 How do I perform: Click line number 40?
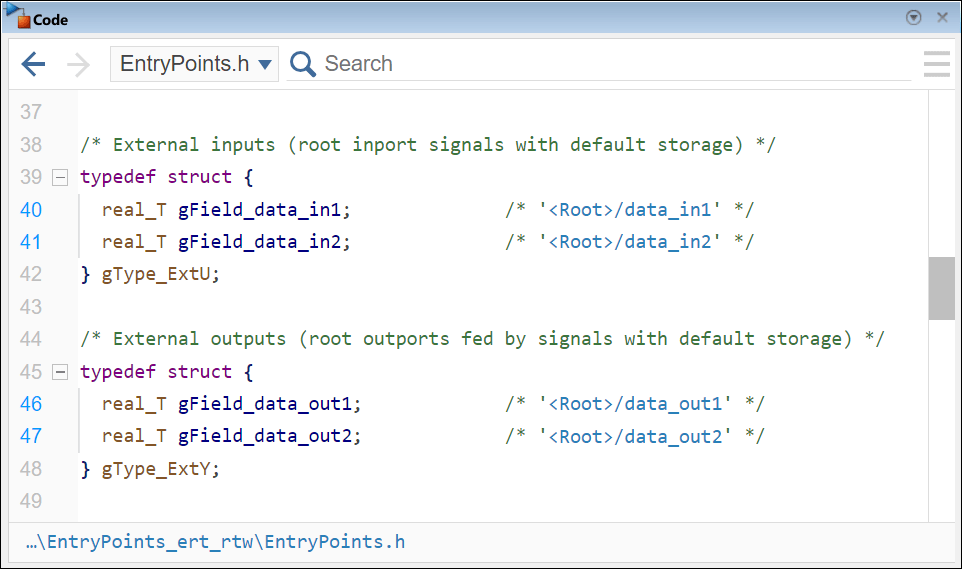(x=31, y=210)
